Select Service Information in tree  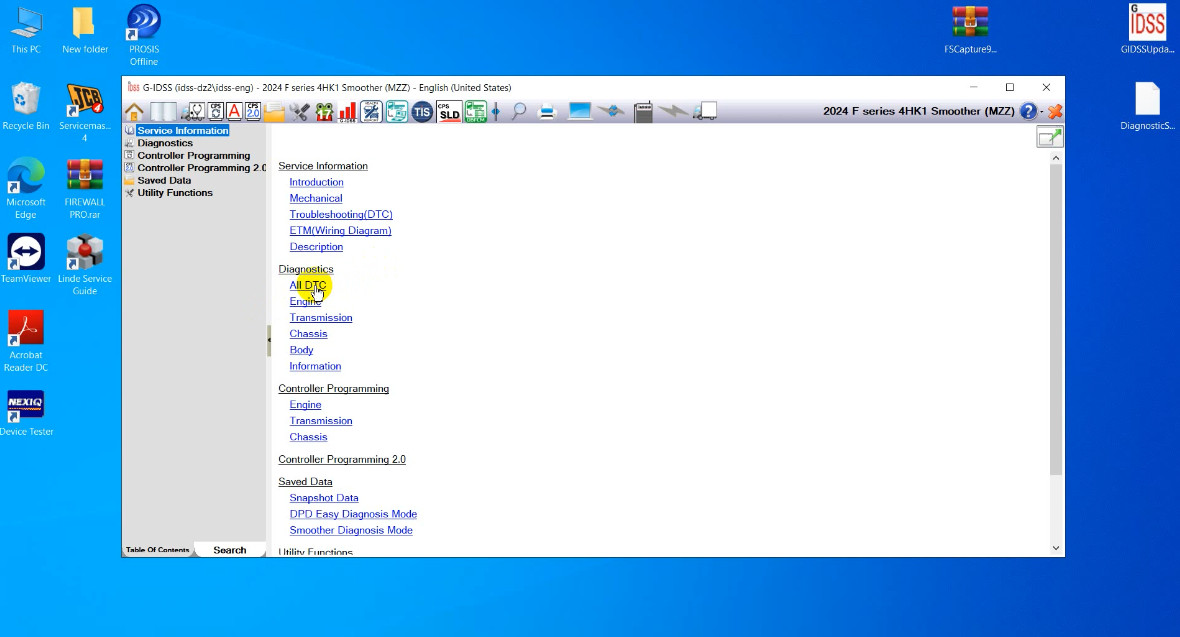click(183, 130)
